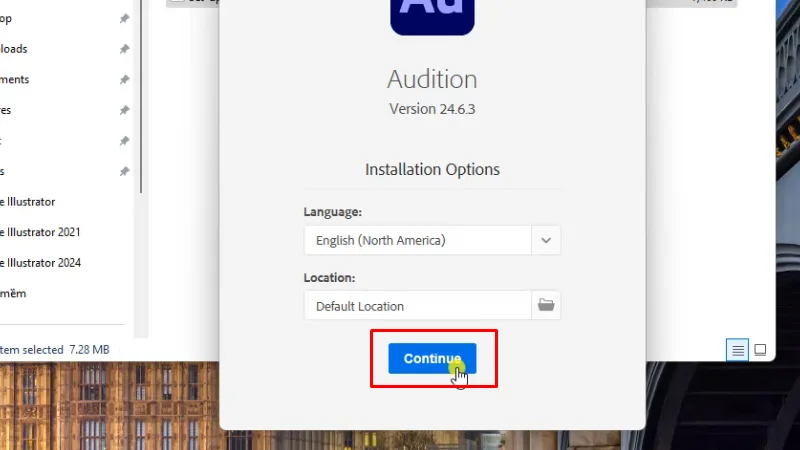Click the sidebar vertical scrollbar
The image size is (800, 450).
point(142,100)
